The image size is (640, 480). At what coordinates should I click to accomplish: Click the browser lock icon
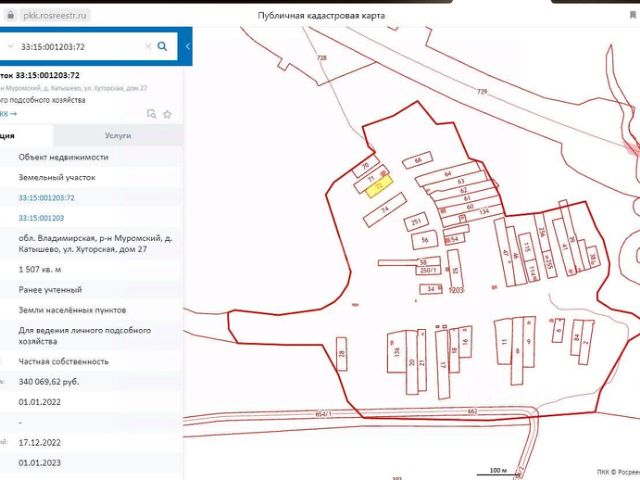click(11, 16)
